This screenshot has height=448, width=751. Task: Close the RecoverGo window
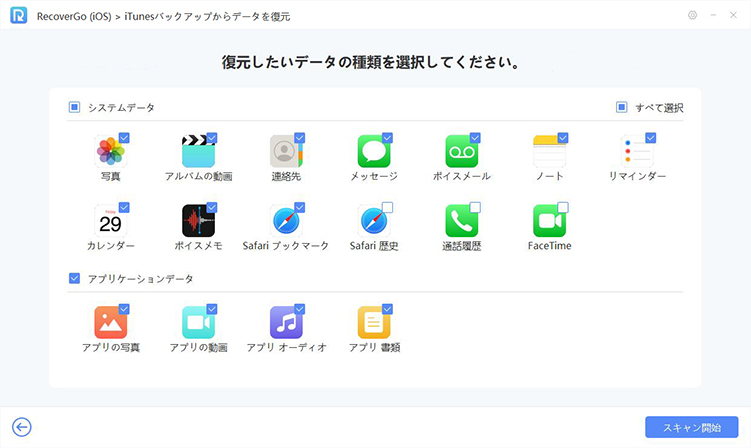pos(733,15)
